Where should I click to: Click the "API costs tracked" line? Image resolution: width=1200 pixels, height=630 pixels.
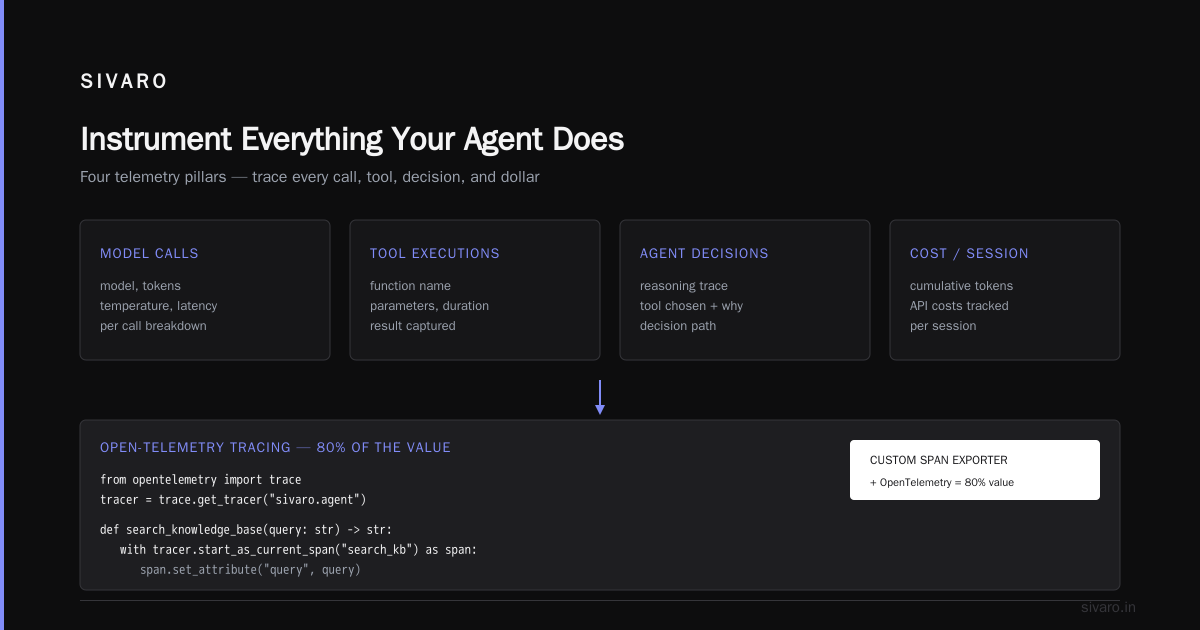959,306
